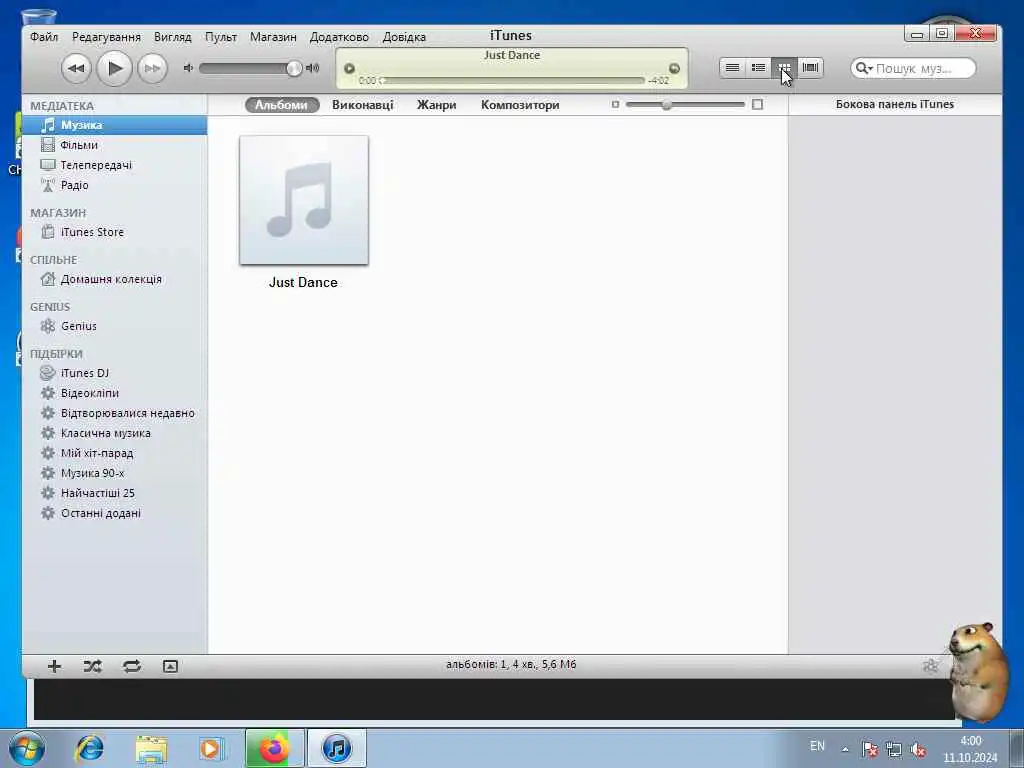Viewport: 1024px width, 768px height.
Task: Click small artwork size icon
Action: [615, 104]
